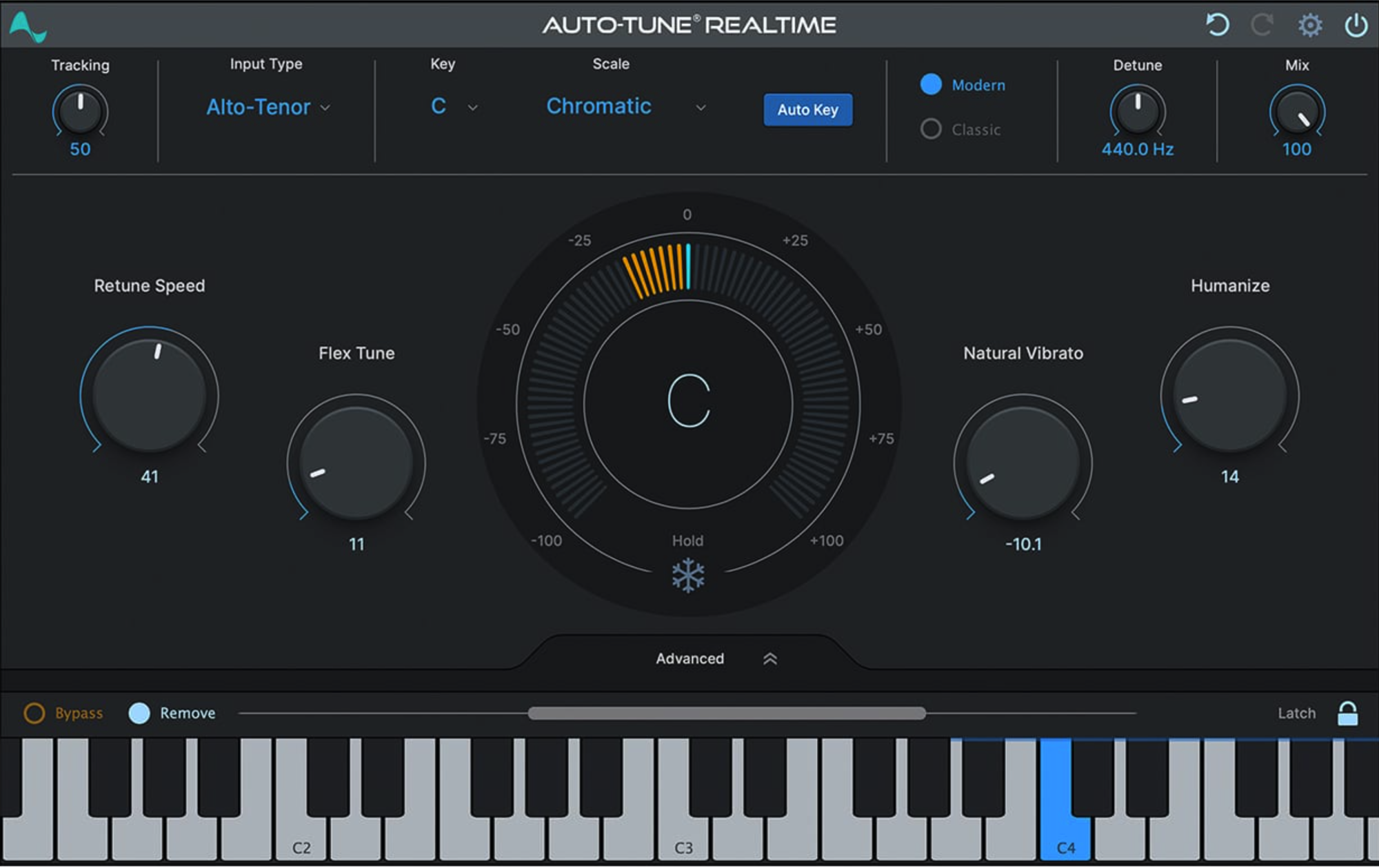Toggle the plugin power icon

pos(1356,26)
